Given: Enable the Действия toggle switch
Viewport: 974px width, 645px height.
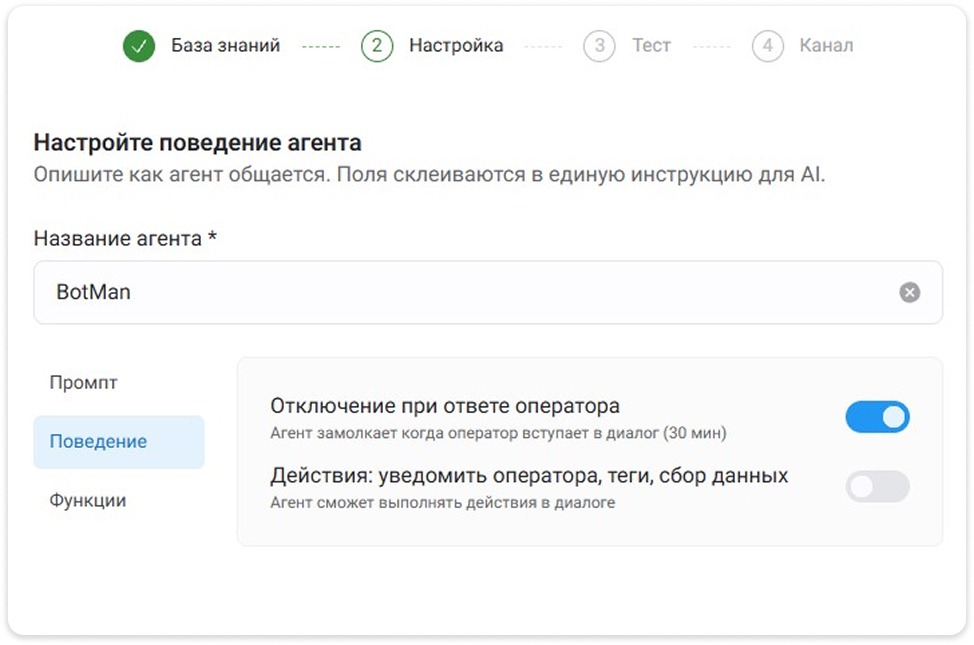Looking at the screenshot, I should [x=877, y=487].
